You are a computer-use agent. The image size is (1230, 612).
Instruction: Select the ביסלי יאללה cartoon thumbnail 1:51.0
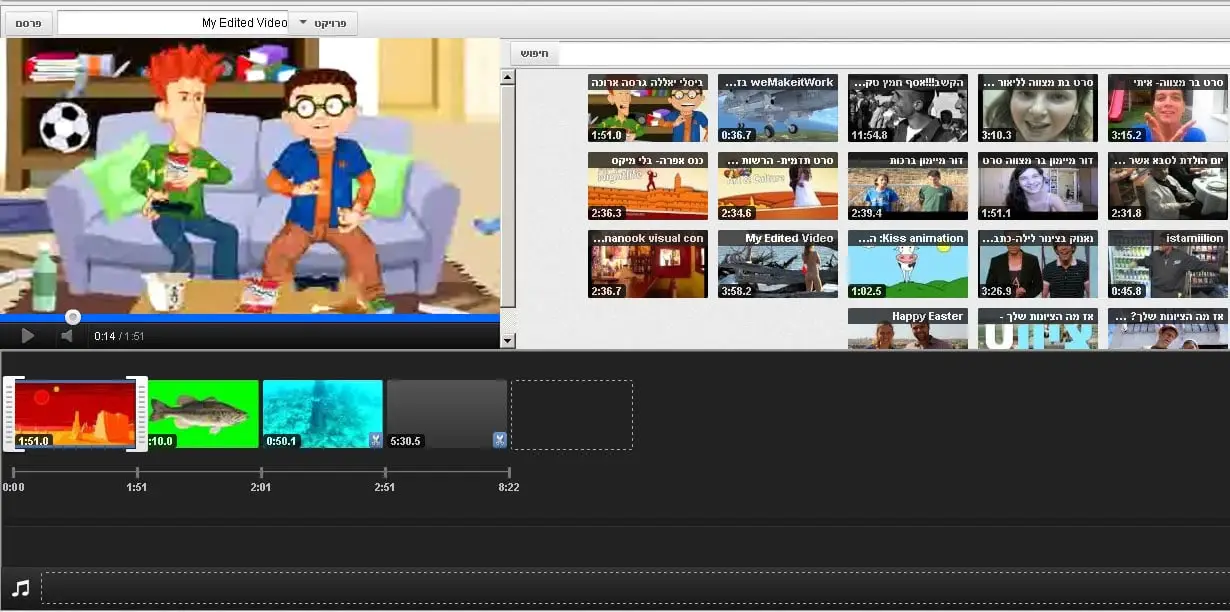[648, 108]
